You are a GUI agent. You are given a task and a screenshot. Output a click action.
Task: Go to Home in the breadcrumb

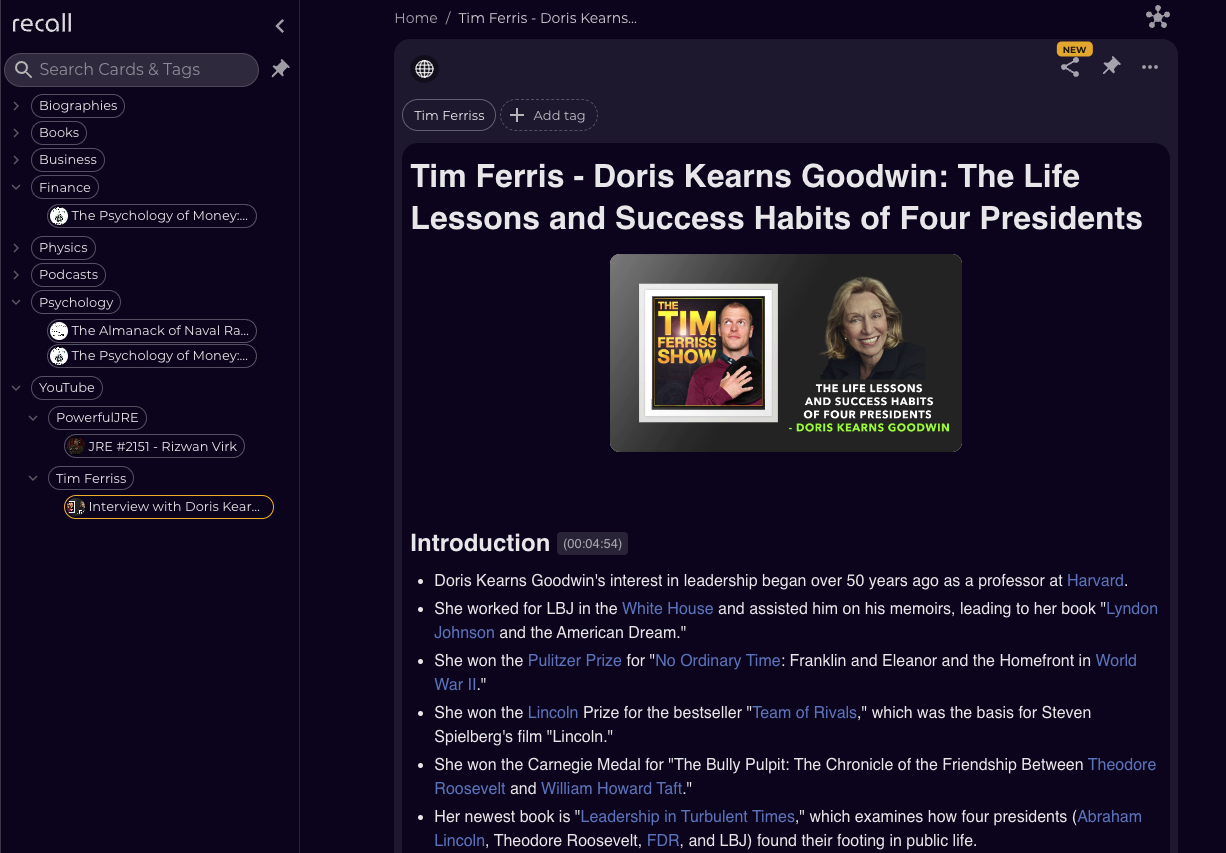click(416, 18)
